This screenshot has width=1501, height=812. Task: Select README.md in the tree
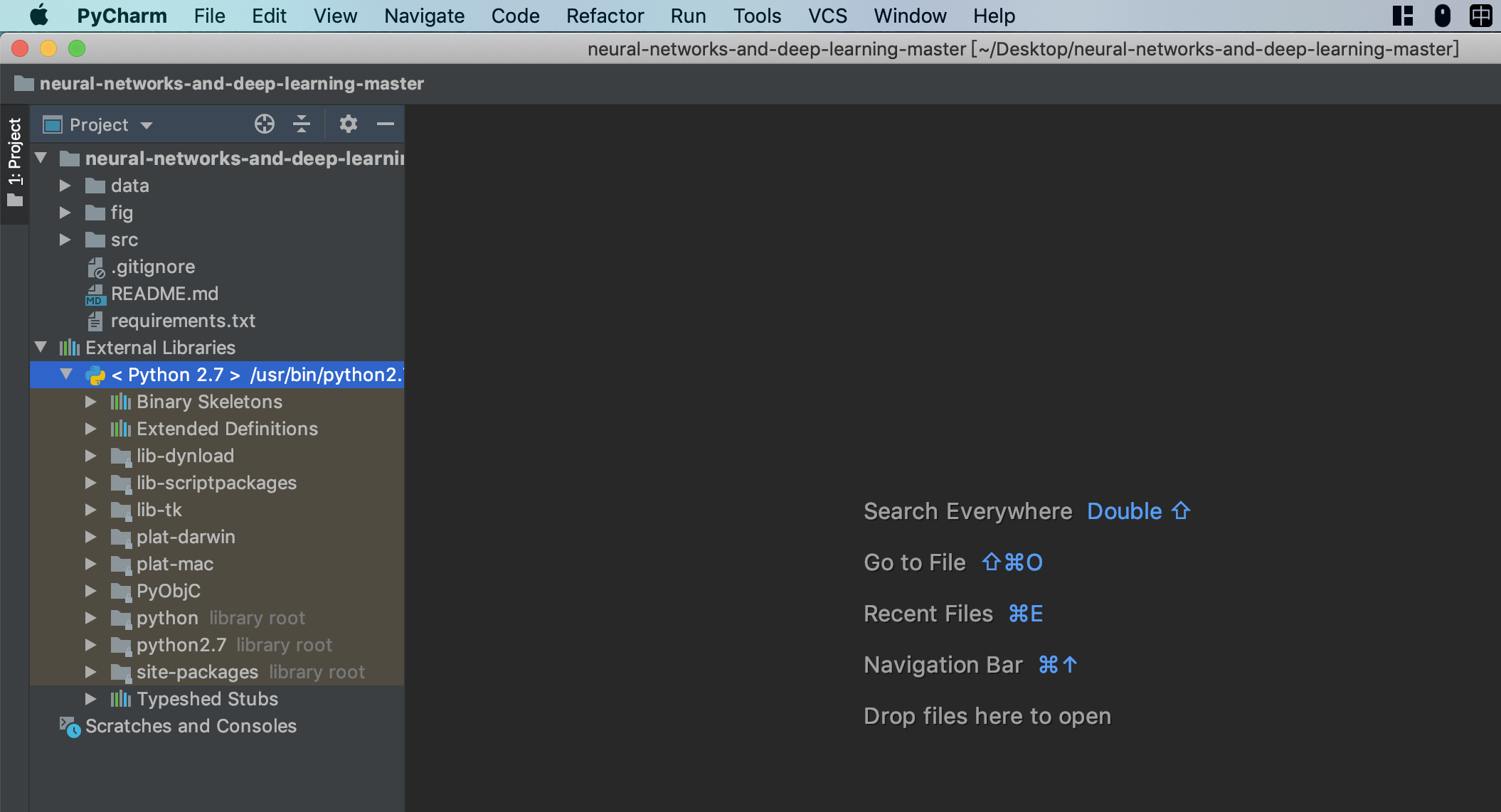[x=164, y=294]
